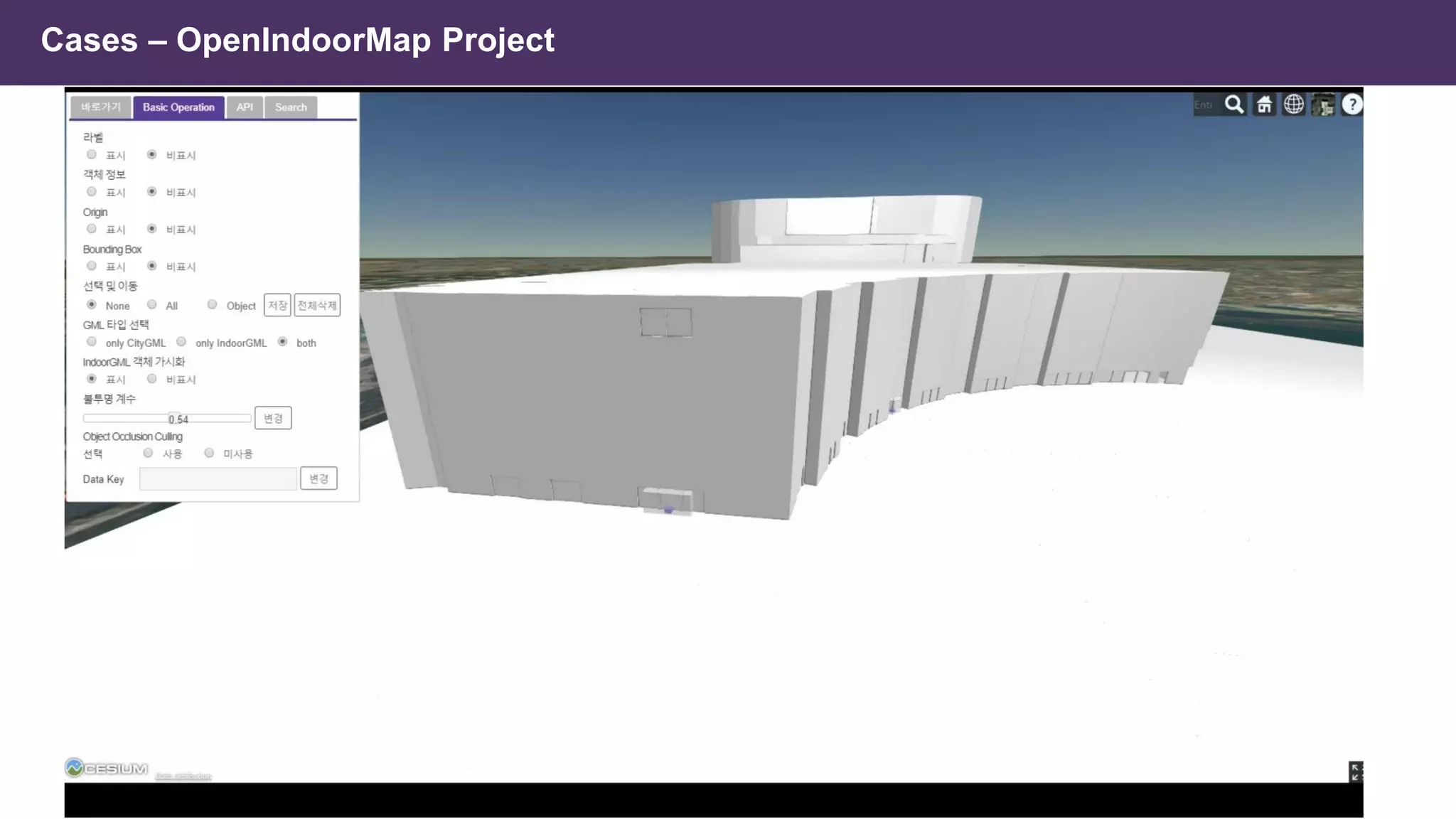
Task: Switch to the Search tab
Action: point(291,107)
